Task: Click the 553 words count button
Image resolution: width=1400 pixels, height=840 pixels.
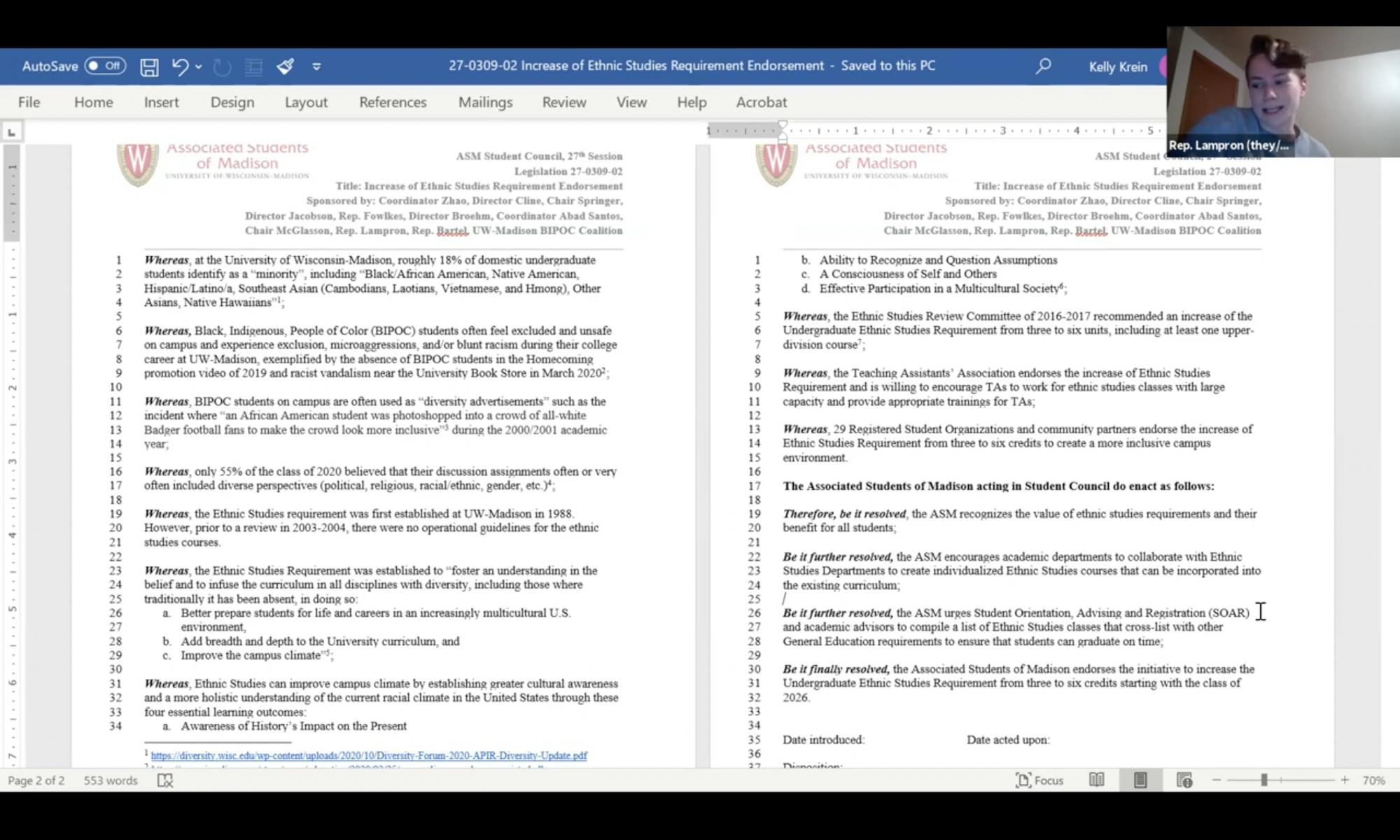Action: pos(111,780)
